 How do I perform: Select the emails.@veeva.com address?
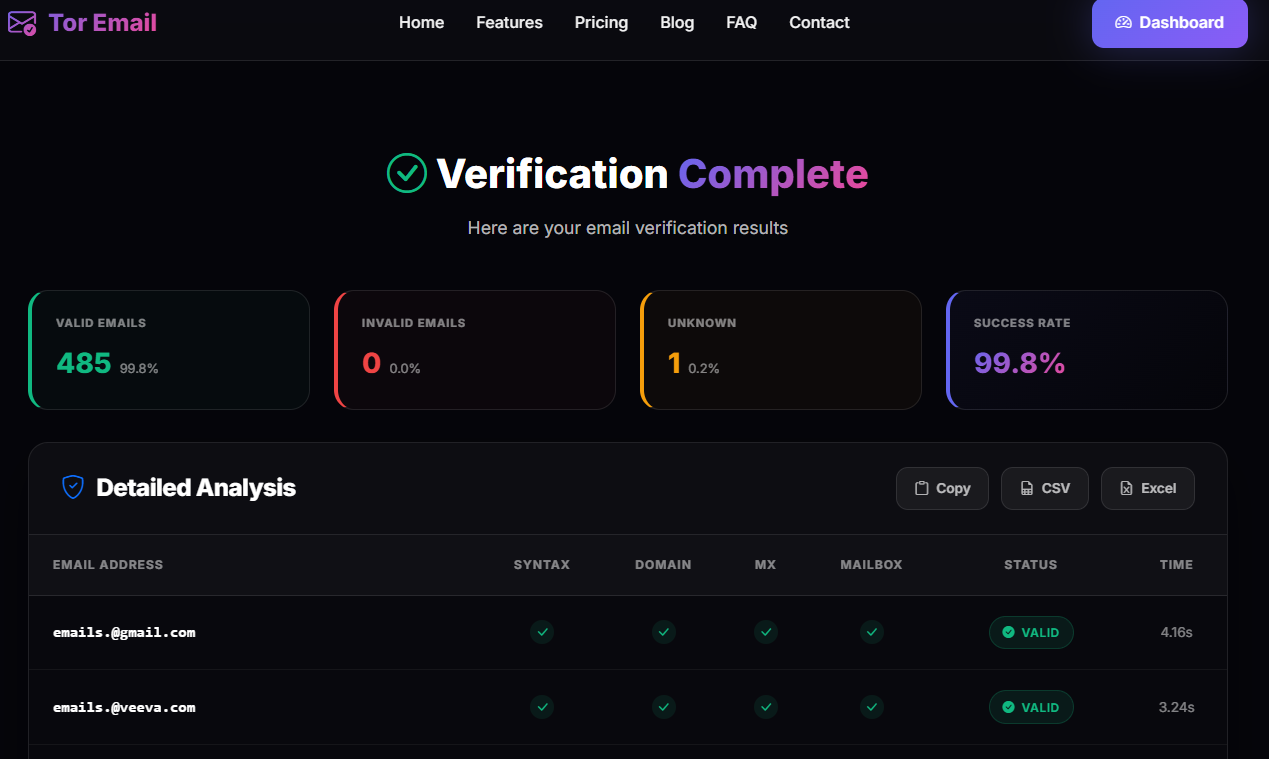[124, 707]
